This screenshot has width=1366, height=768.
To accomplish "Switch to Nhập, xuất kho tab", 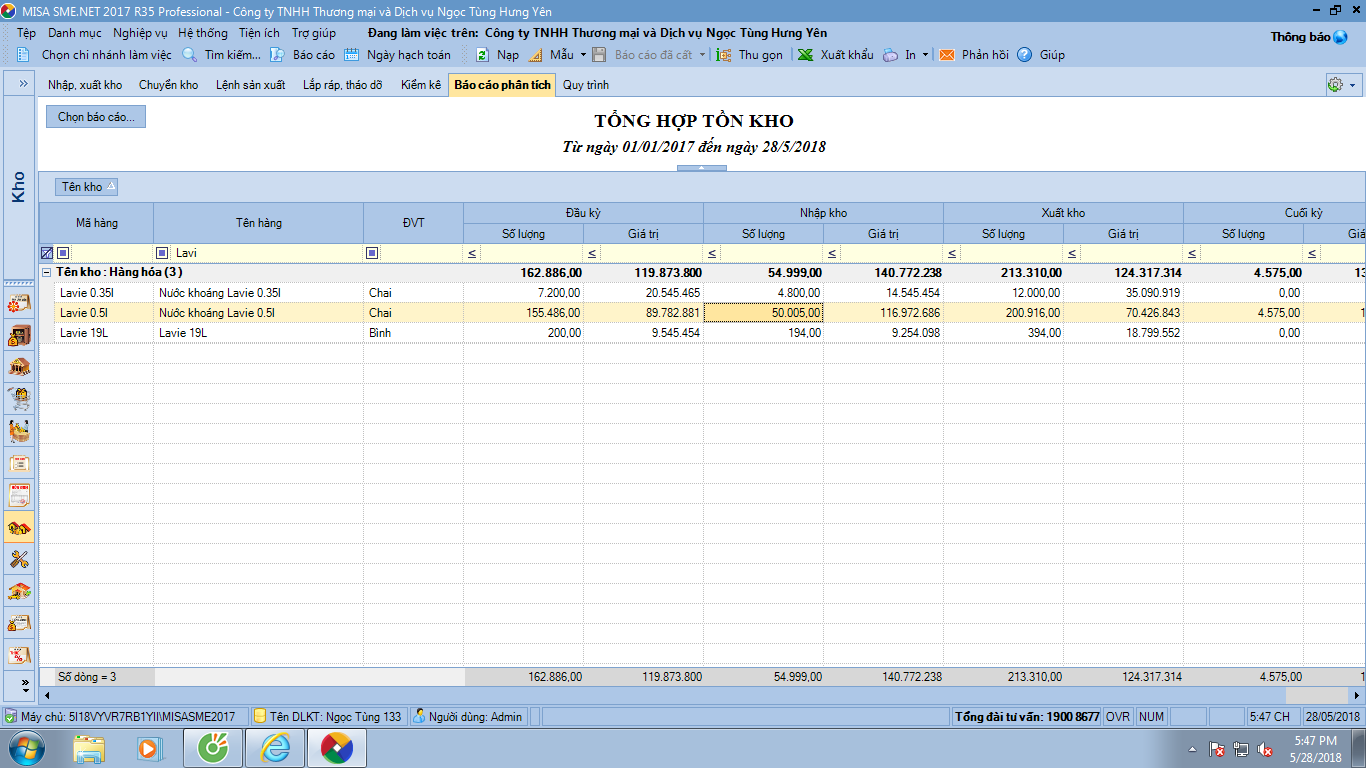I will click(85, 85).
